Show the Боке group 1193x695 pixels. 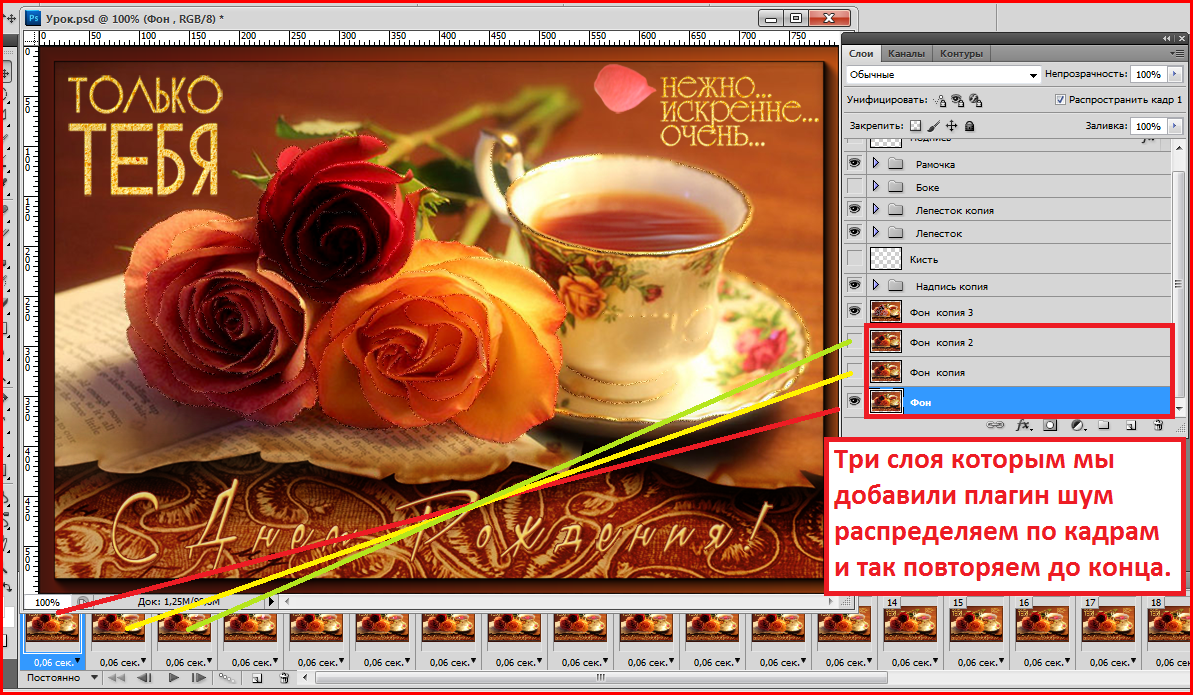click(854, 187)
